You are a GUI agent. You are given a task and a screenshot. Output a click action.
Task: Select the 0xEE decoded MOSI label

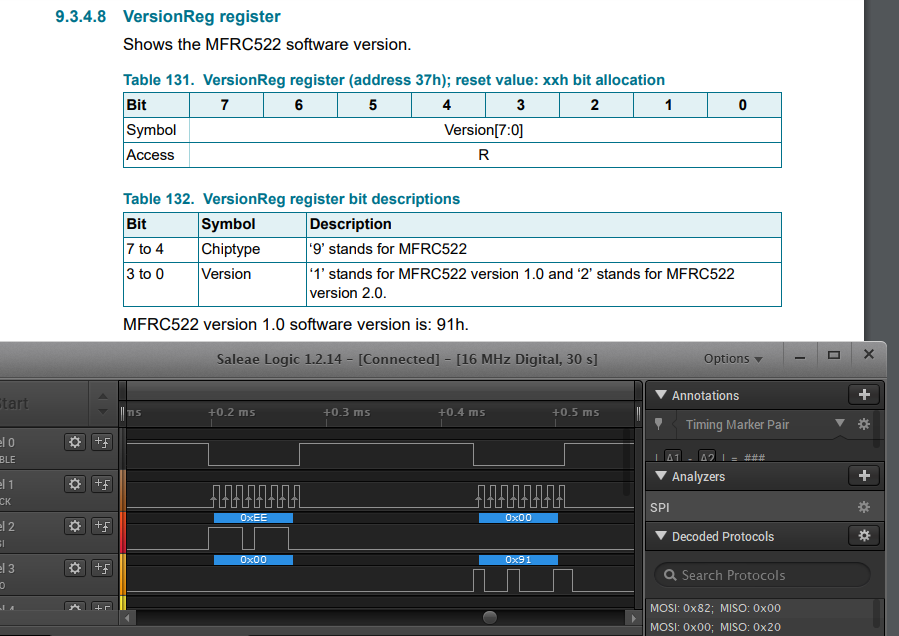click(x=253, y=518)
